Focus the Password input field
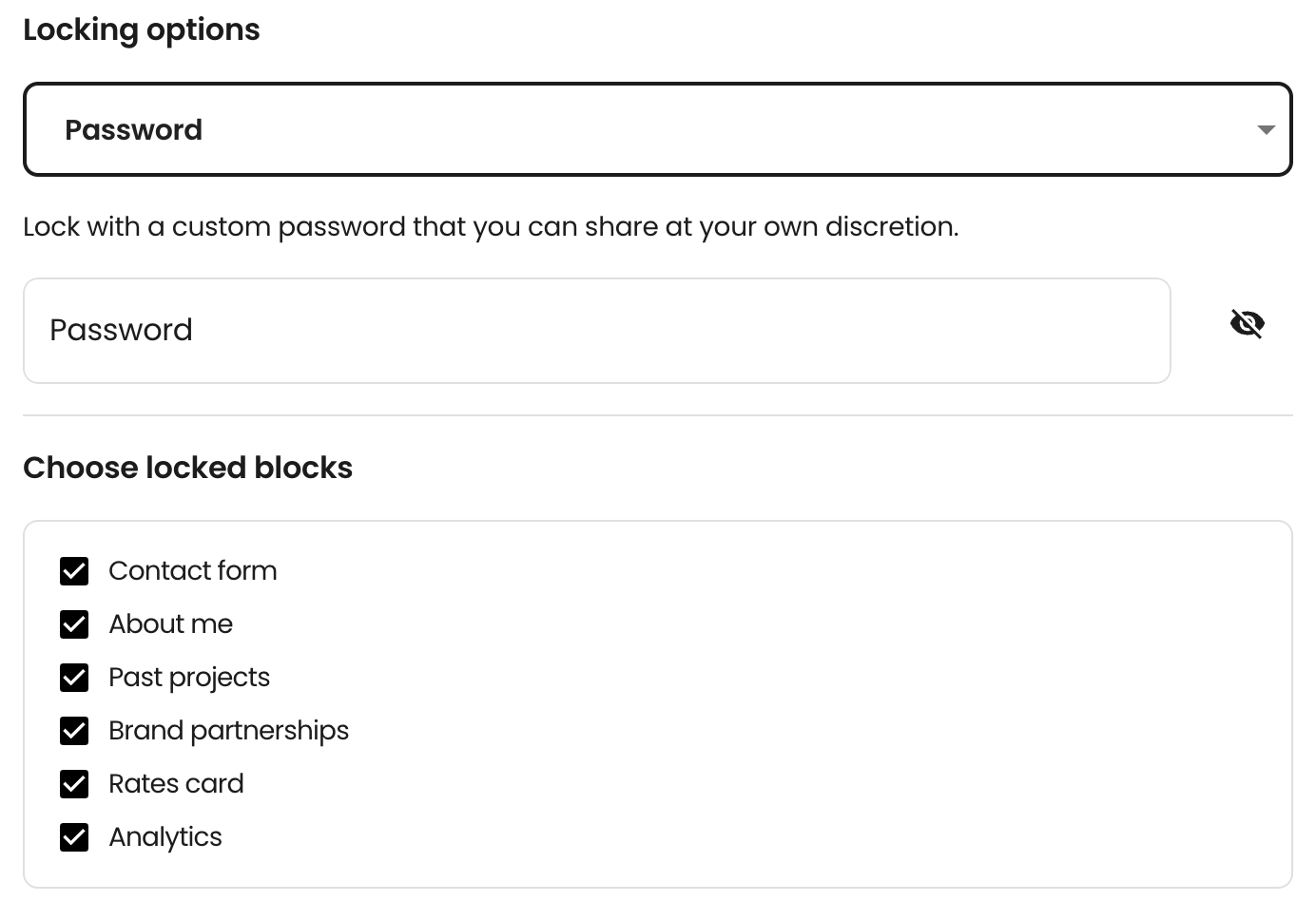 point(597,331)
